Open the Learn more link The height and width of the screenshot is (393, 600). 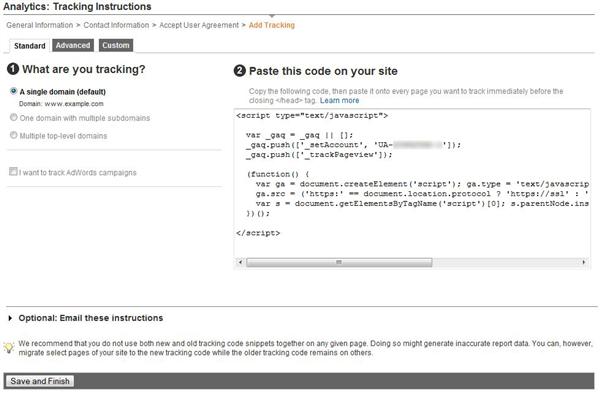pyautogui.click(x=339, y=101)
